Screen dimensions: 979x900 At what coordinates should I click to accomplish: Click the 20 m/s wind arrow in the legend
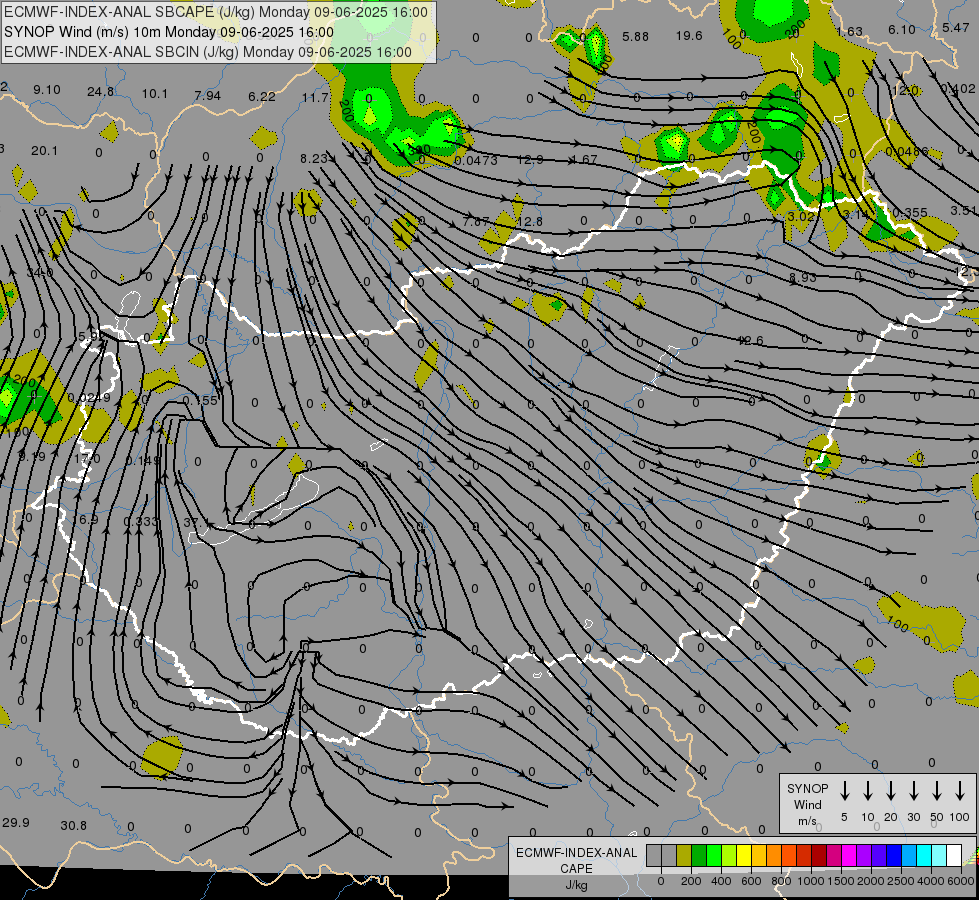click(891, 791)
